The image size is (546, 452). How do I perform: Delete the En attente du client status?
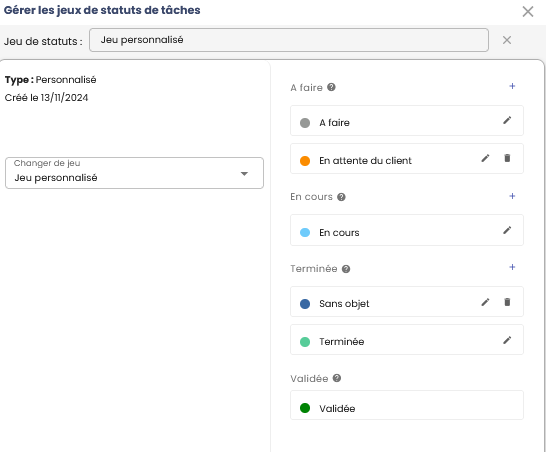tap(507, 158)
